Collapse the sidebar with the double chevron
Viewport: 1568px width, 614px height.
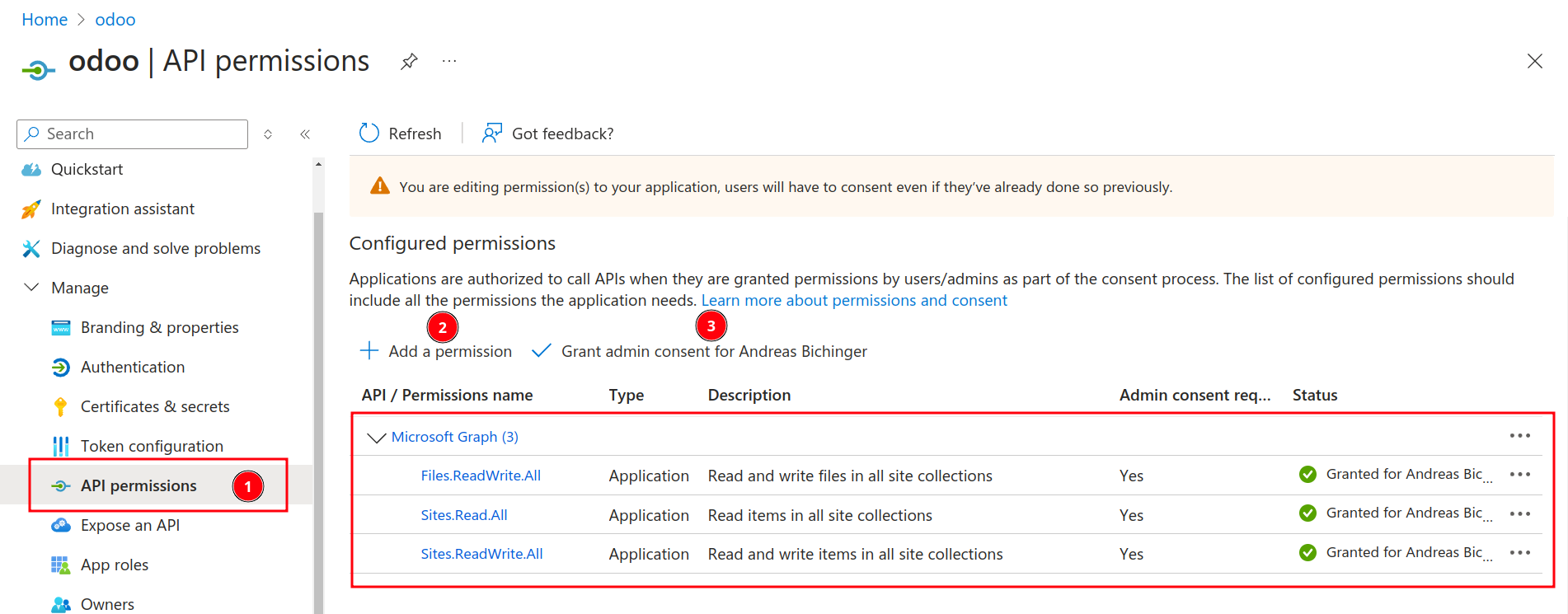pos(305,134)
